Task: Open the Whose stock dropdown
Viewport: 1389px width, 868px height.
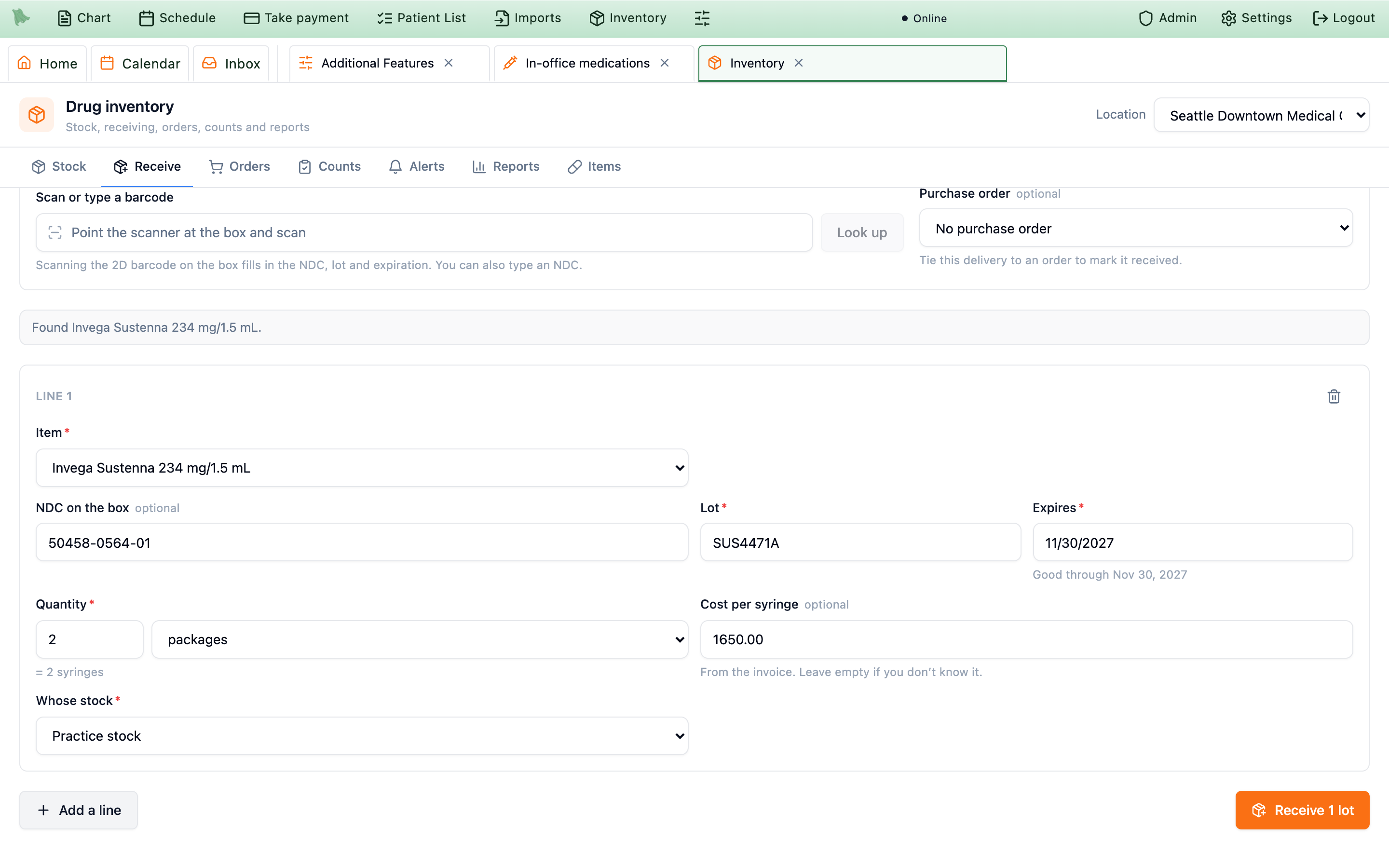Action: (362, 736)
